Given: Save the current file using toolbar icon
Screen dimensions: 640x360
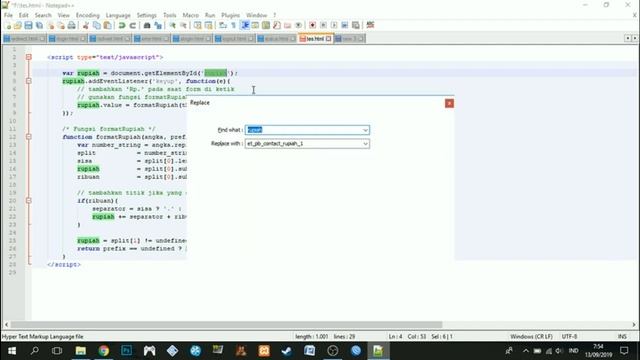Looking at the screenshot, I should point(28,25).
